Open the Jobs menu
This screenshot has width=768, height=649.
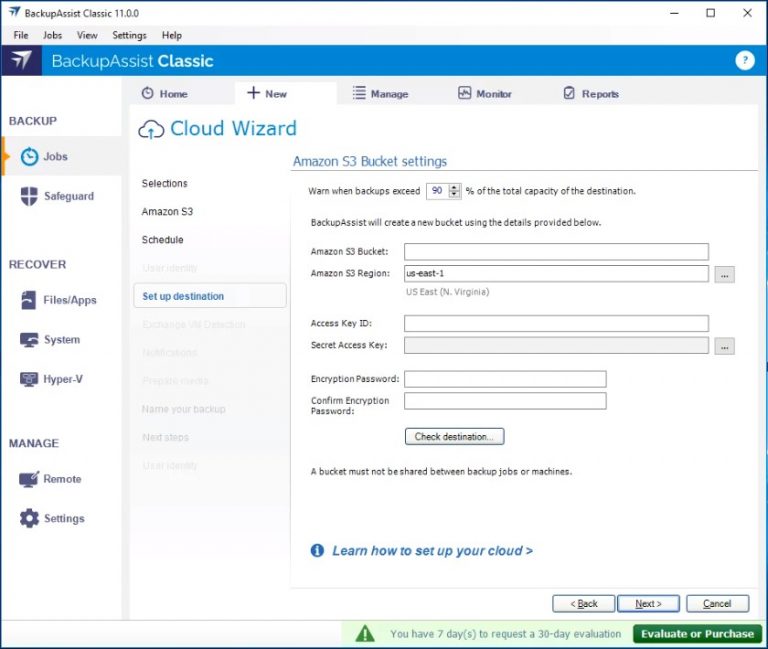(52, 35)
